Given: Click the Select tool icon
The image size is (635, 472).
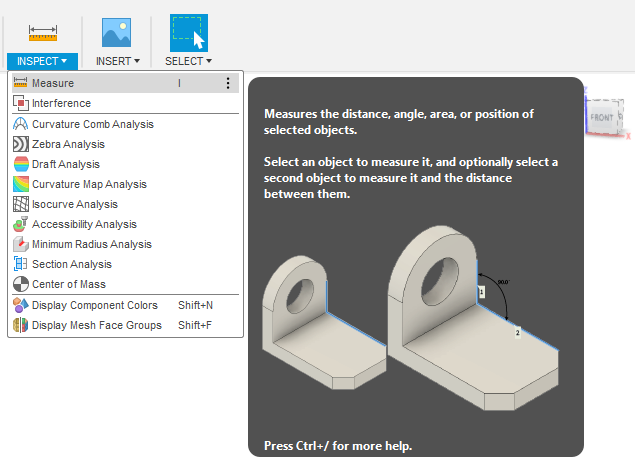Looking at the screenshot, I should coord(188,31).
